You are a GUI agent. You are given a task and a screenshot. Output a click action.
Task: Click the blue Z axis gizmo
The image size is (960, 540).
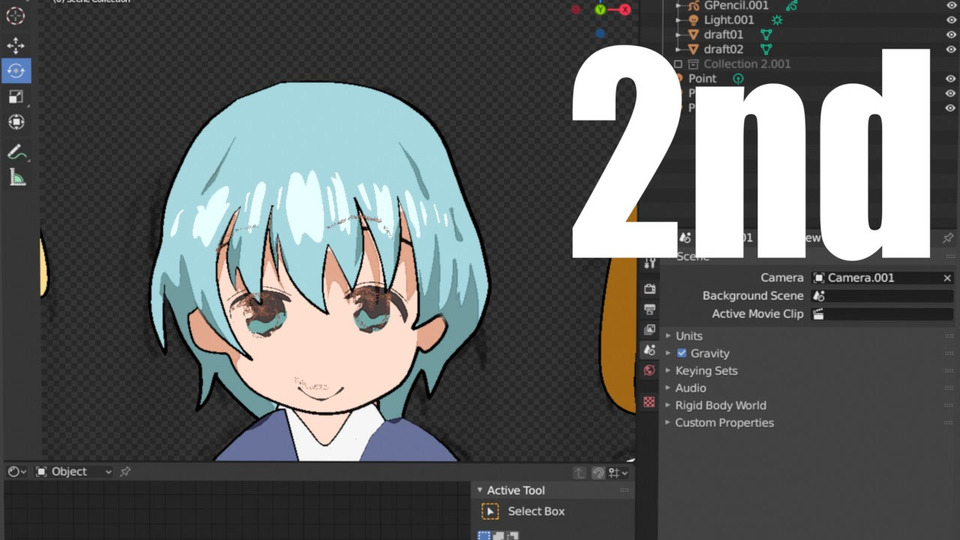[x=601, y=33]
